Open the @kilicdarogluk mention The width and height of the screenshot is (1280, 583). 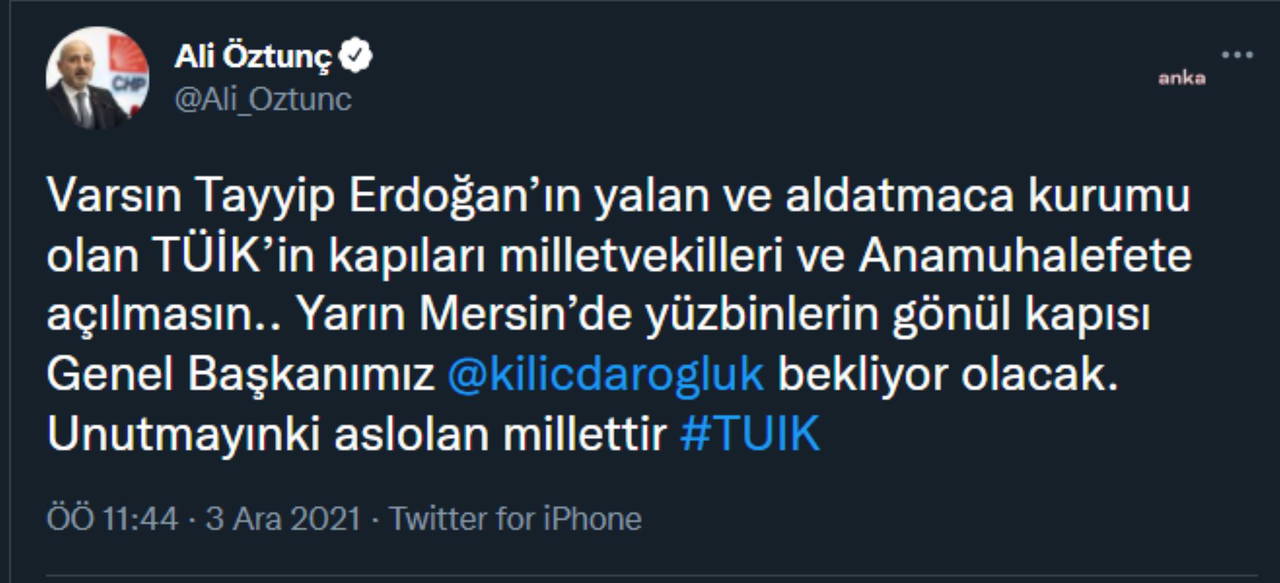tap(606, 375)
